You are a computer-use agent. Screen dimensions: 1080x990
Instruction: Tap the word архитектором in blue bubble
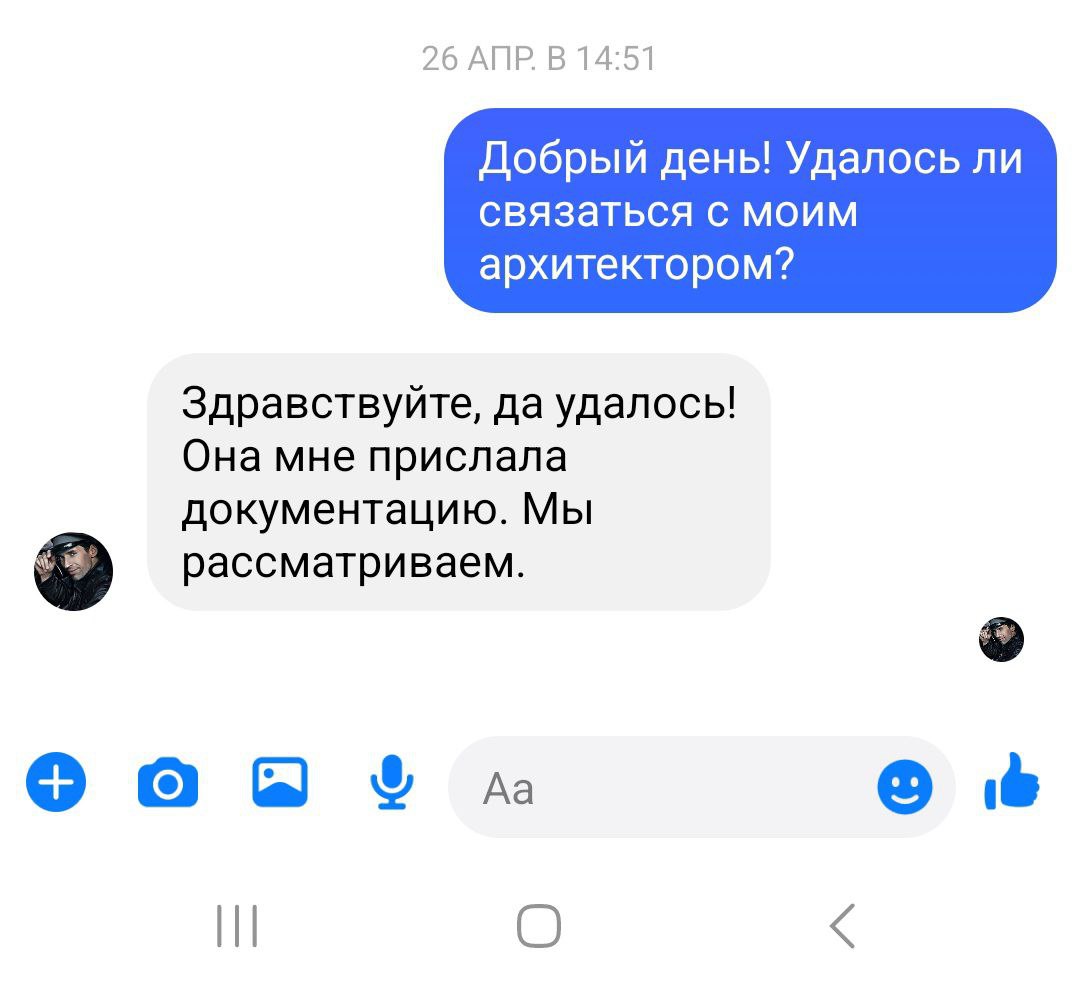coord(637,265)
